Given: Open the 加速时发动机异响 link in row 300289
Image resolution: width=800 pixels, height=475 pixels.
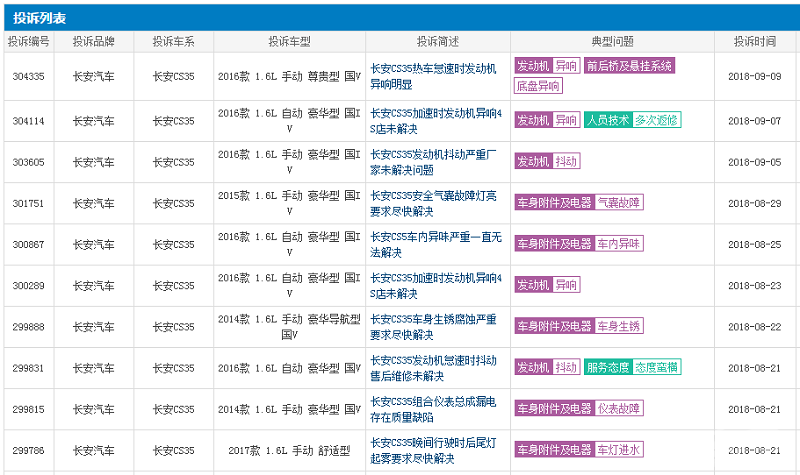Looking at the screenshot, I should [x=436, y=286].
